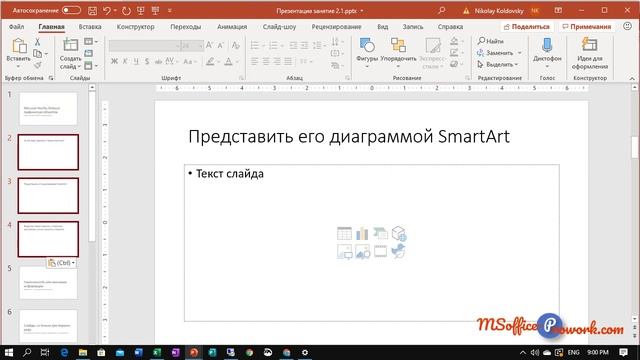Expand the Заменить dropdown arrow
Screen dimensions: 640x360
520,53
